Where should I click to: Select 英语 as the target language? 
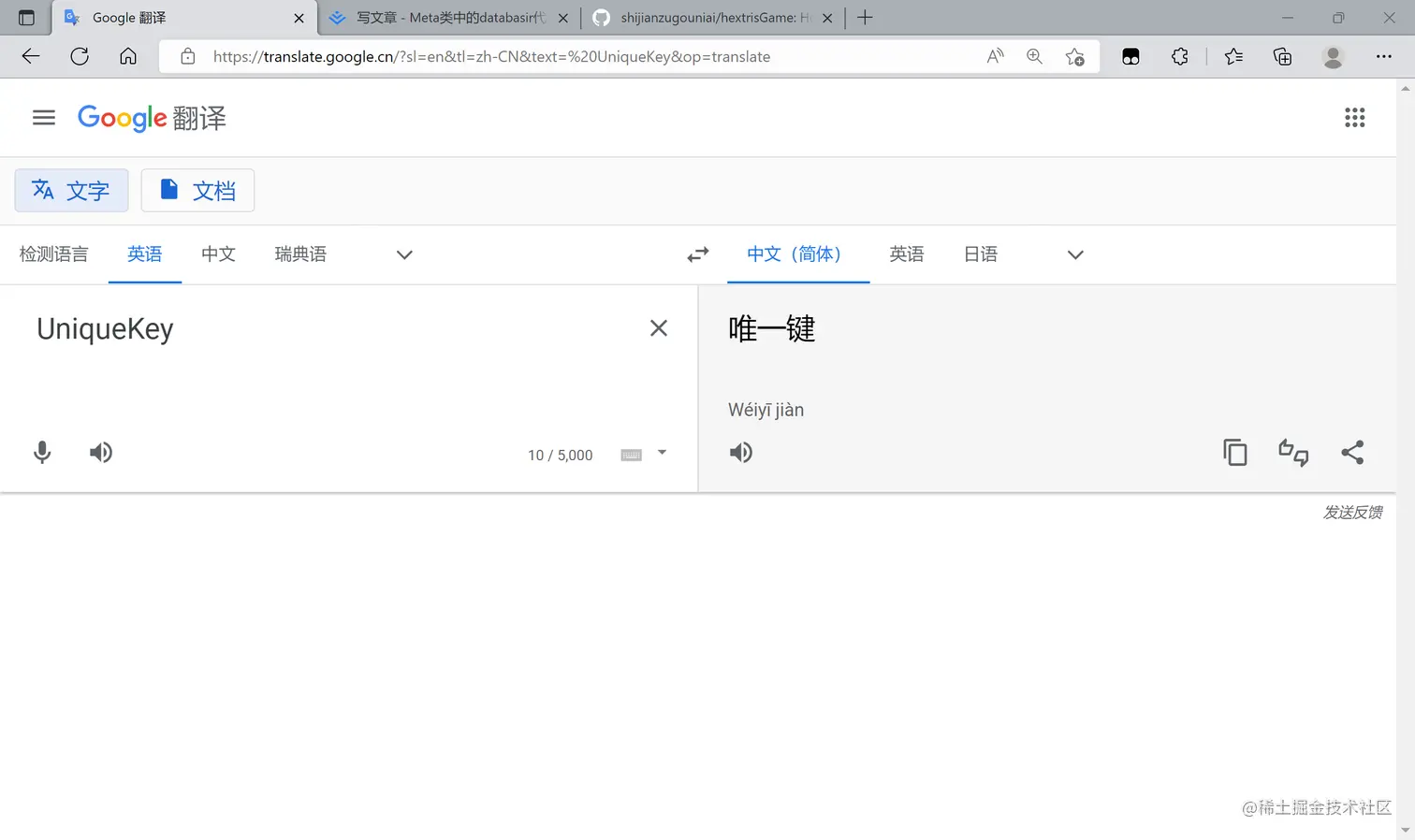pos(907,254)
